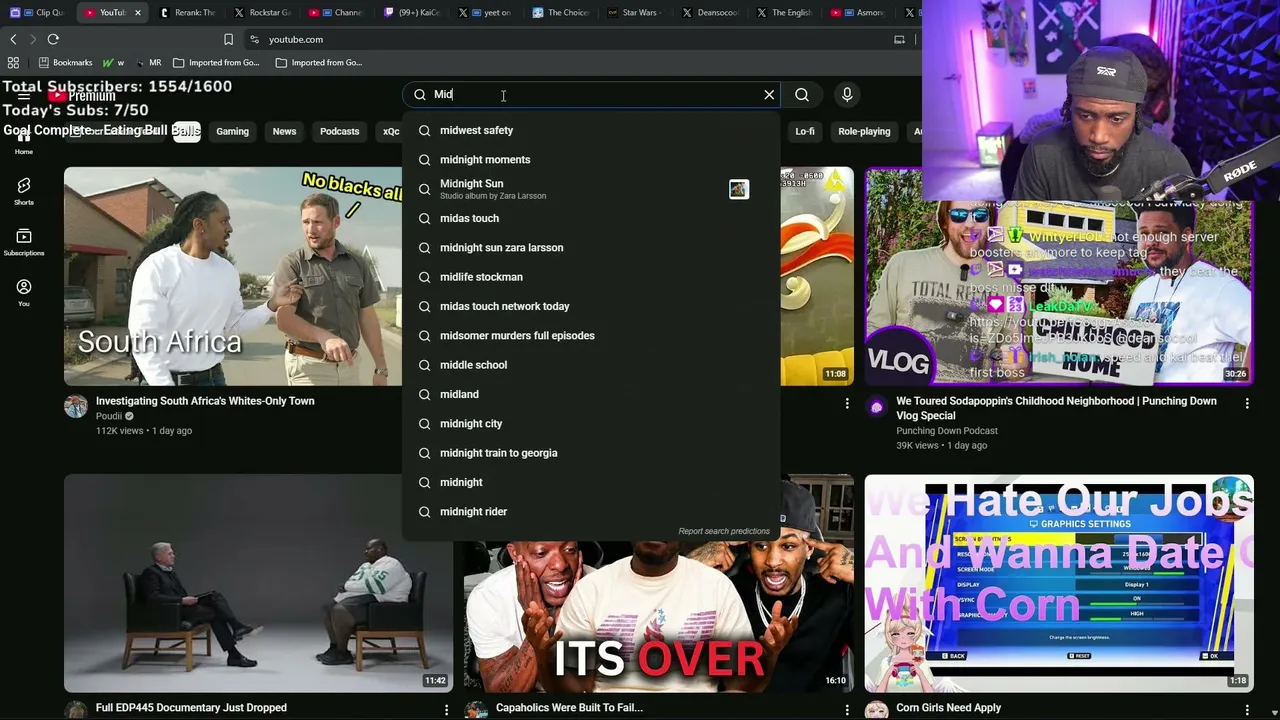1280x720 pixels.
Task: Filter feed by the News chip
Action: [x=284, y=131]
